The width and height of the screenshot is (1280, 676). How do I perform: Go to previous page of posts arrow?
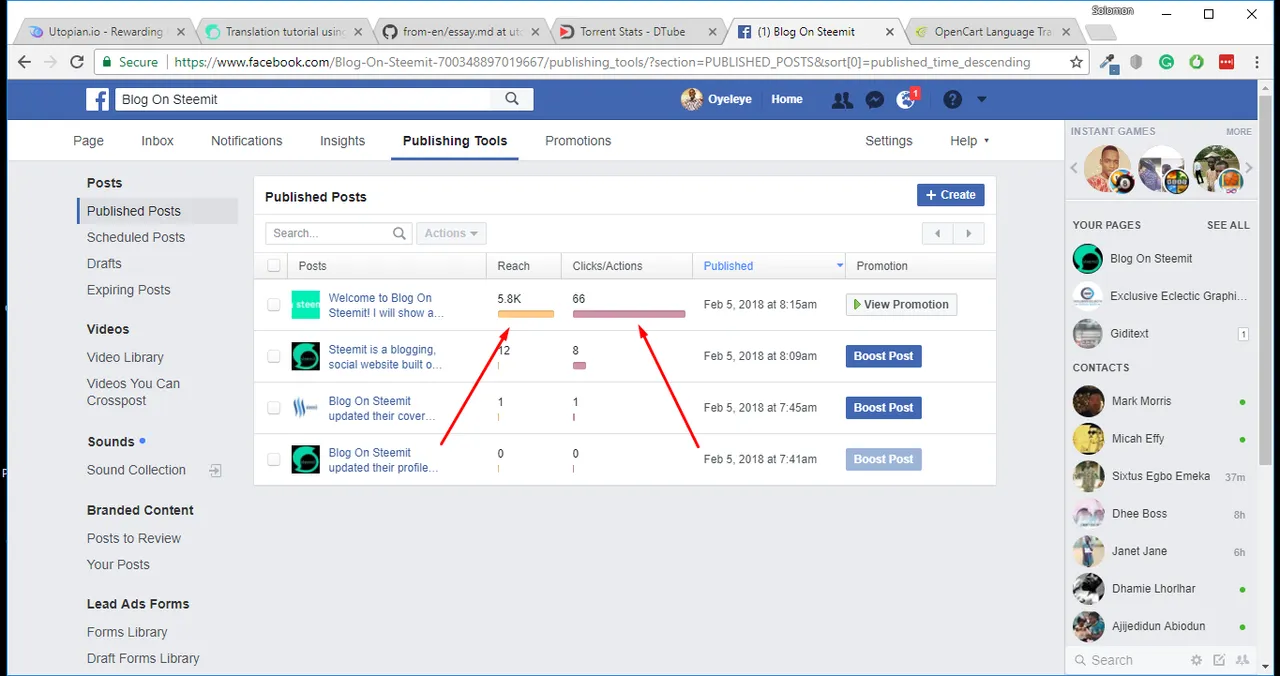(x=937, y=234)
